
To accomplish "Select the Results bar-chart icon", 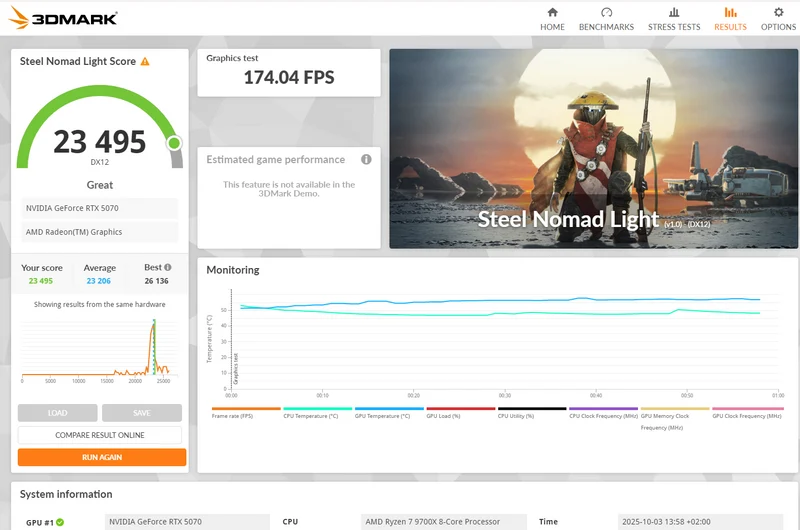I will (x=730, y=12).
